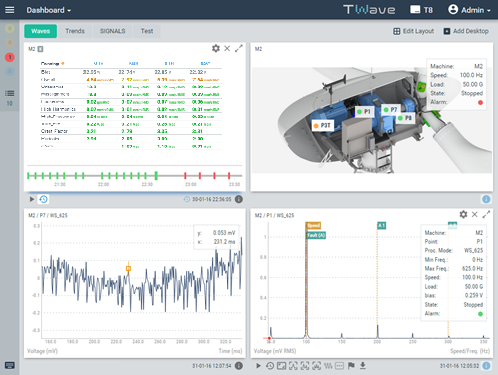Open settings gear of M2 table widget
This screenshot has height=375, width=498.
tap(216, 48)
